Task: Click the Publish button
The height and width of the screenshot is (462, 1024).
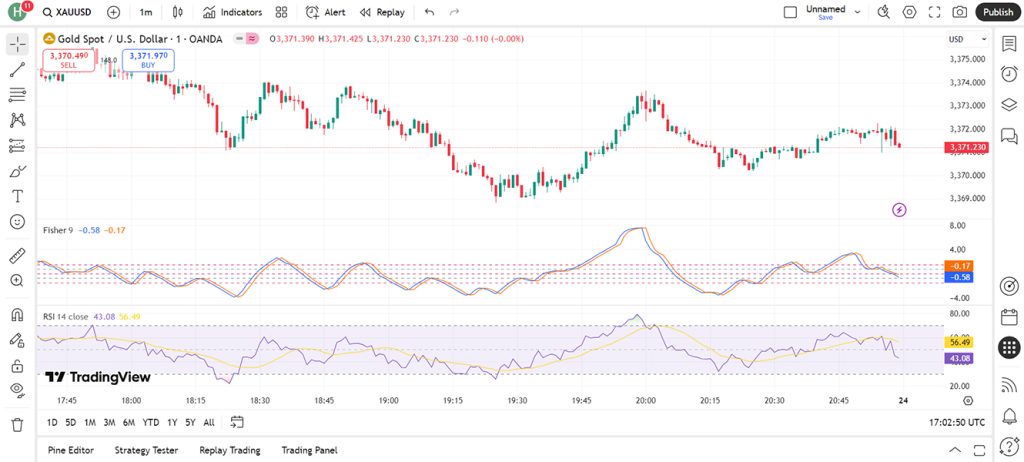Action: 998,12
